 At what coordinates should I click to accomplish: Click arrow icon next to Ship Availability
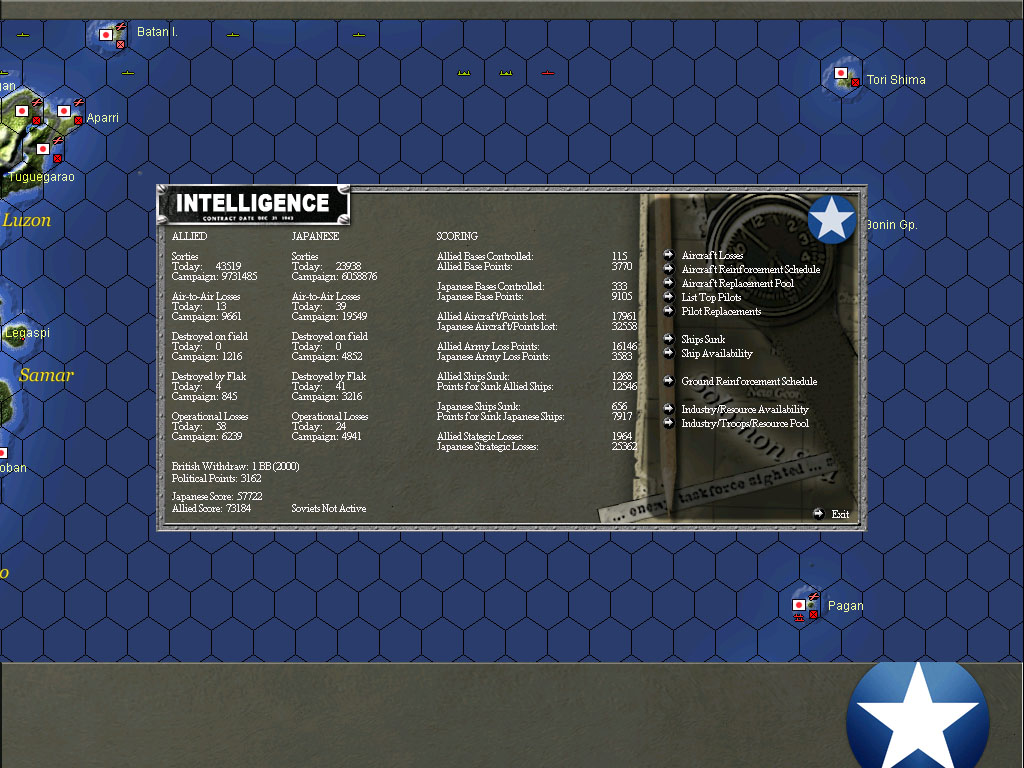[x=668, y=353]
